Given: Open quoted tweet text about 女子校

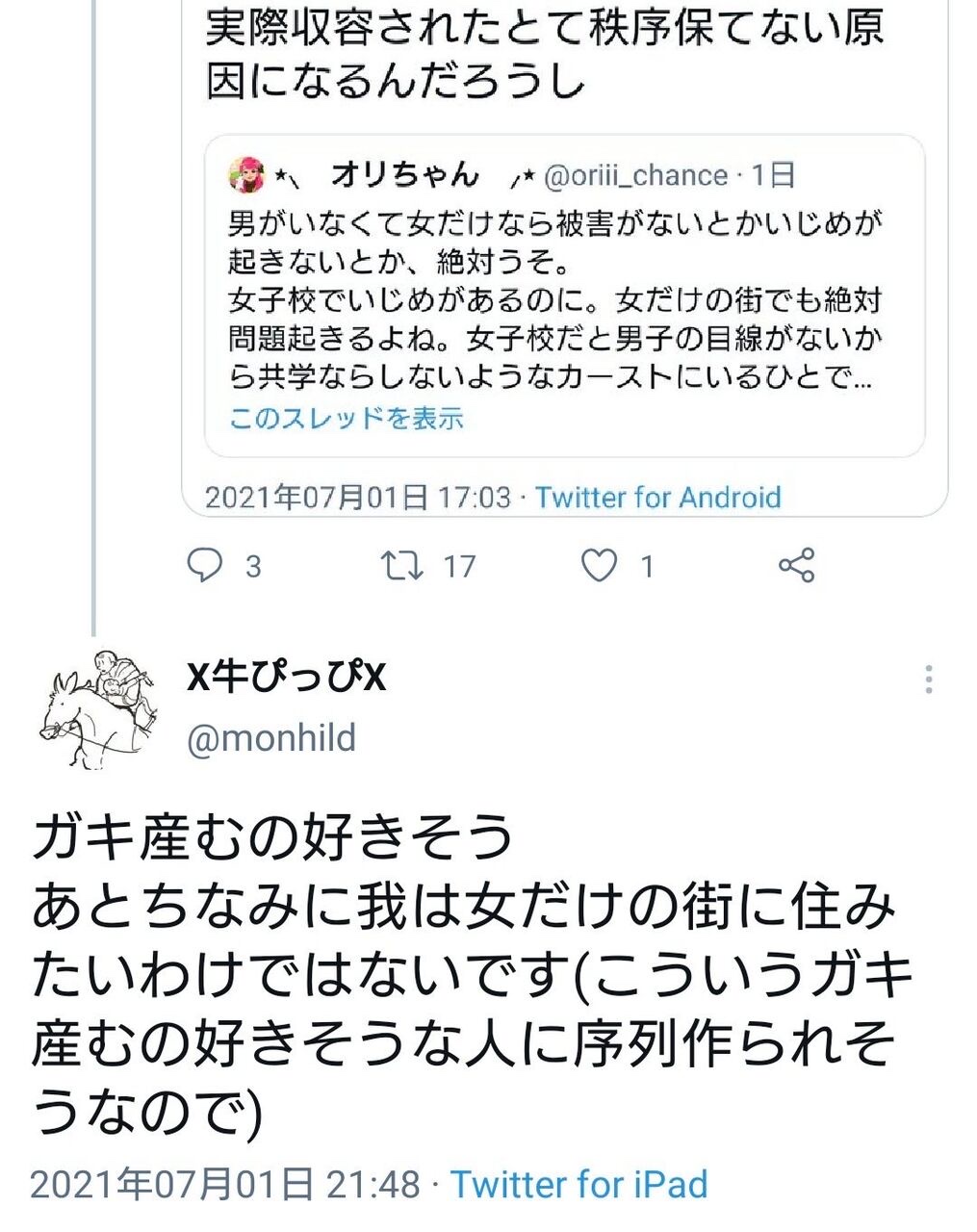Looking at the screenshot, I should coord(555,300).
